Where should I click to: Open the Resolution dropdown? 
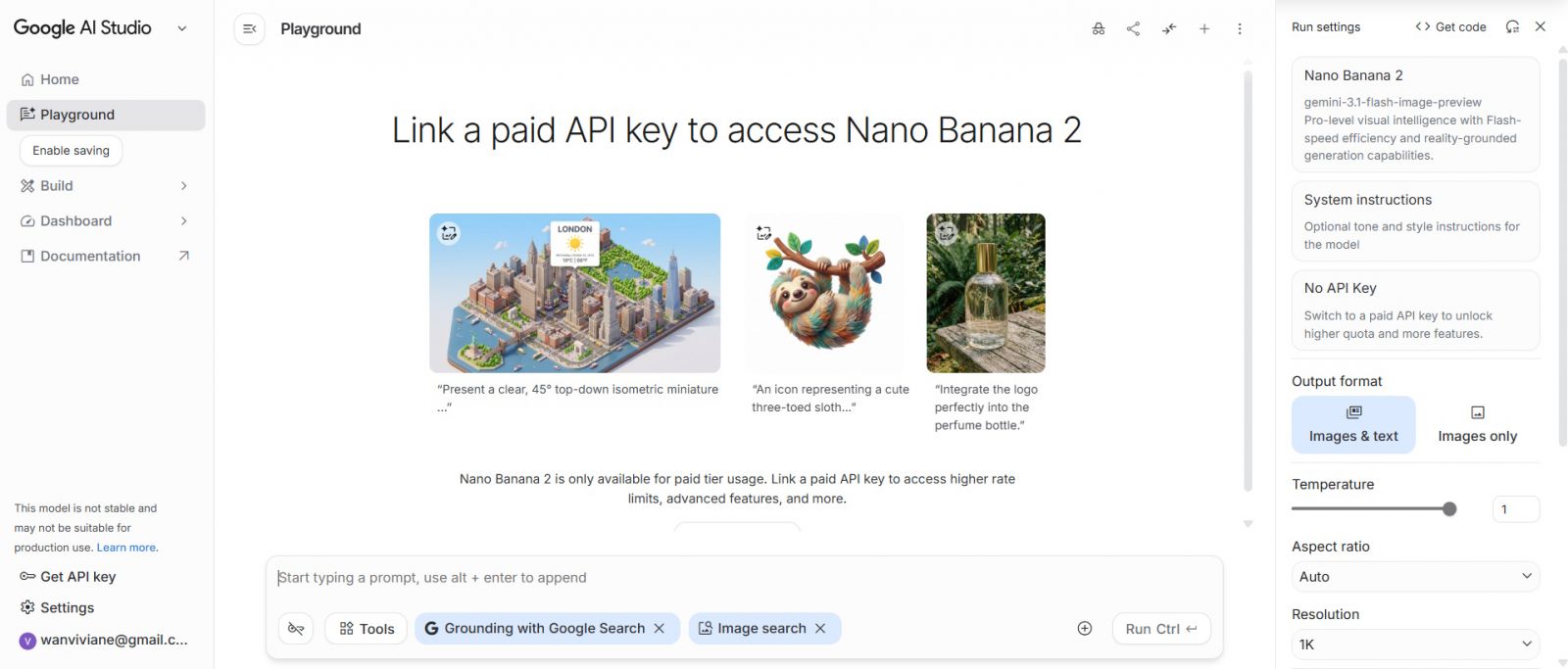coord(1415,645)
